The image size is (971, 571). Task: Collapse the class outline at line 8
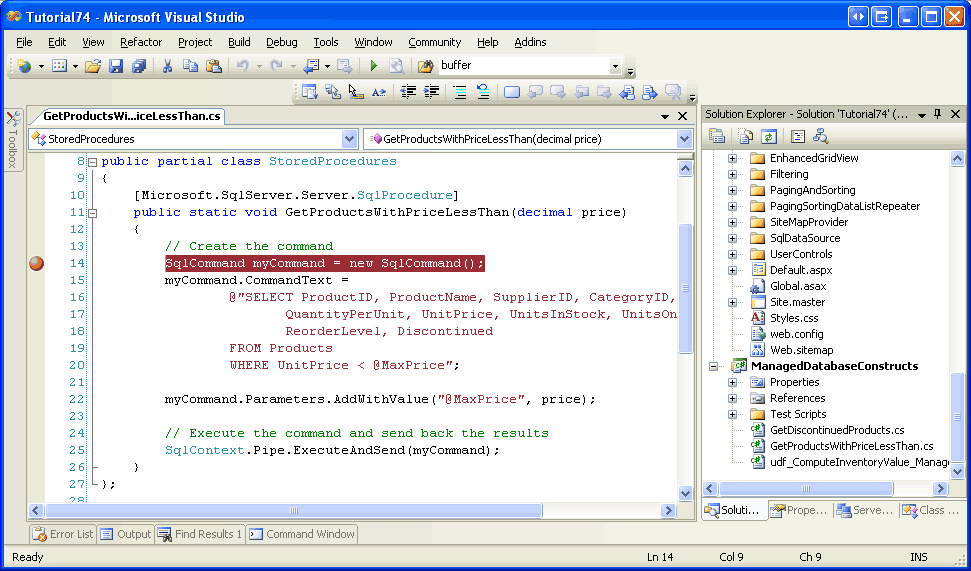coord(92,162)
